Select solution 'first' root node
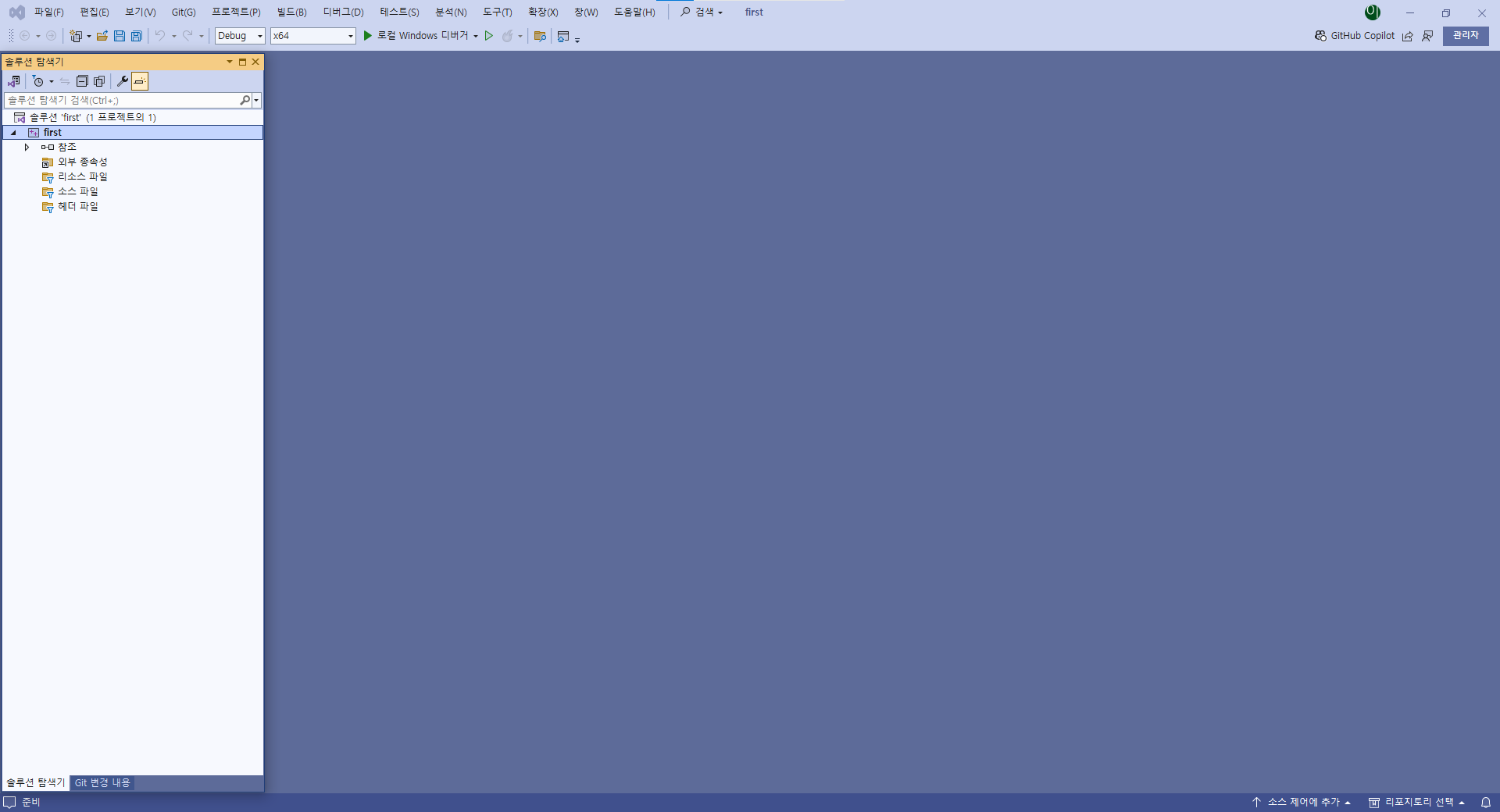 coord(133,118)
